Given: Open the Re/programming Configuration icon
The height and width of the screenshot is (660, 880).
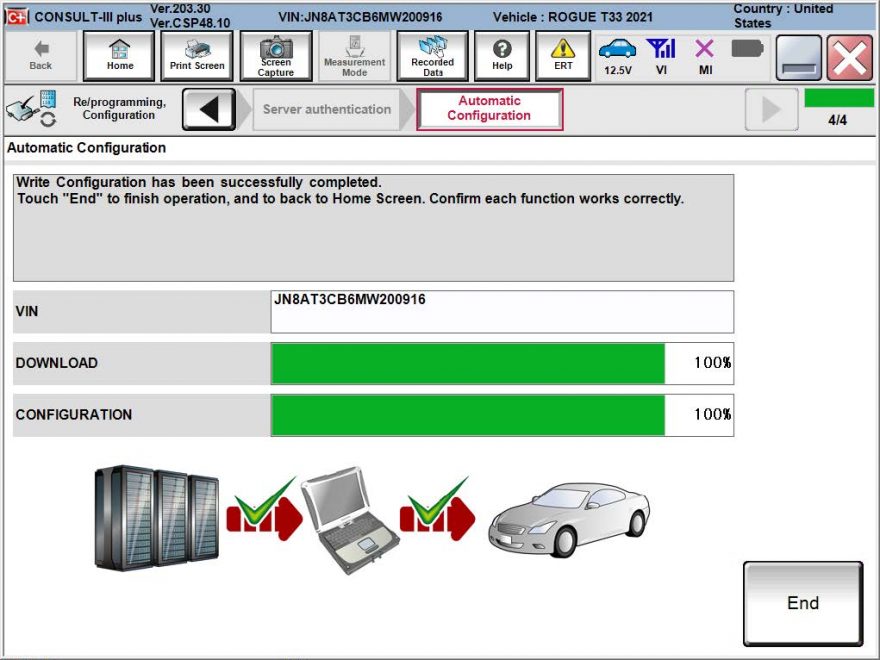Looking at the screenshot, I should 30,108.
